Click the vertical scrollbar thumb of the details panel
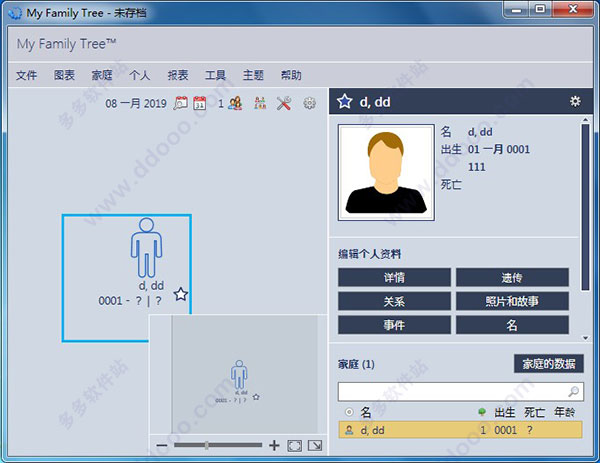 click(585, 207)
